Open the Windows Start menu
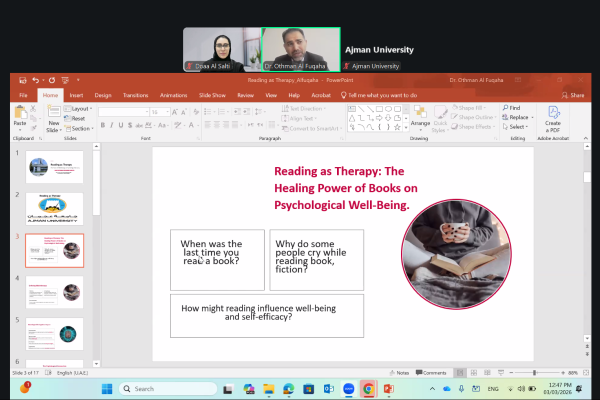 pyautogui.click(x=107, y=389)
